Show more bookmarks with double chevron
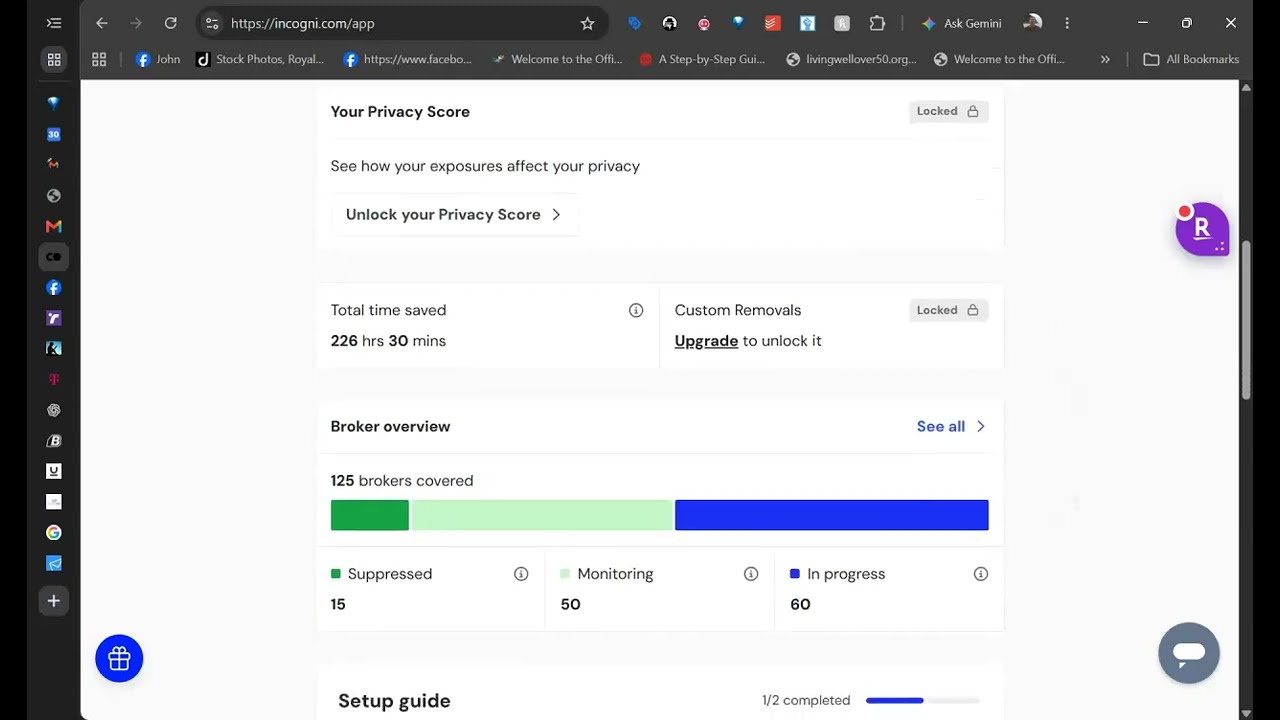Image resolution: width=1280 pixels, height=720 pixels. (1105, 59)
